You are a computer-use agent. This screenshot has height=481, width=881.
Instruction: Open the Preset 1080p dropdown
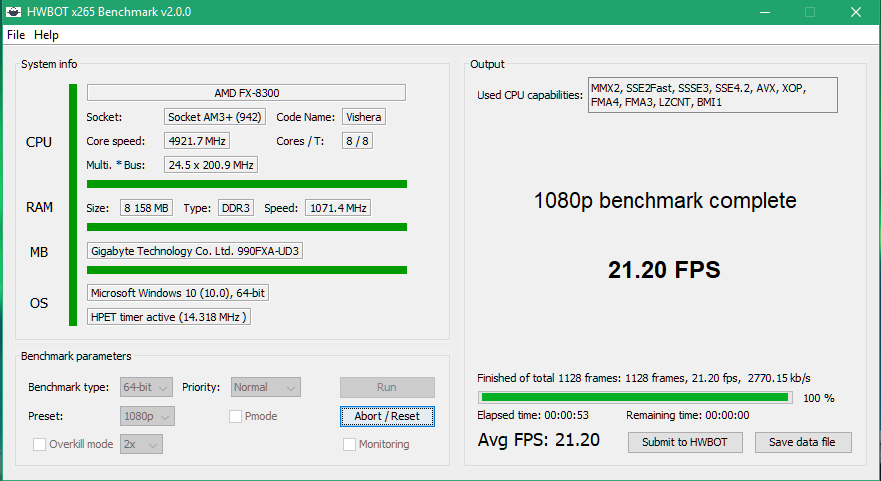147,416
